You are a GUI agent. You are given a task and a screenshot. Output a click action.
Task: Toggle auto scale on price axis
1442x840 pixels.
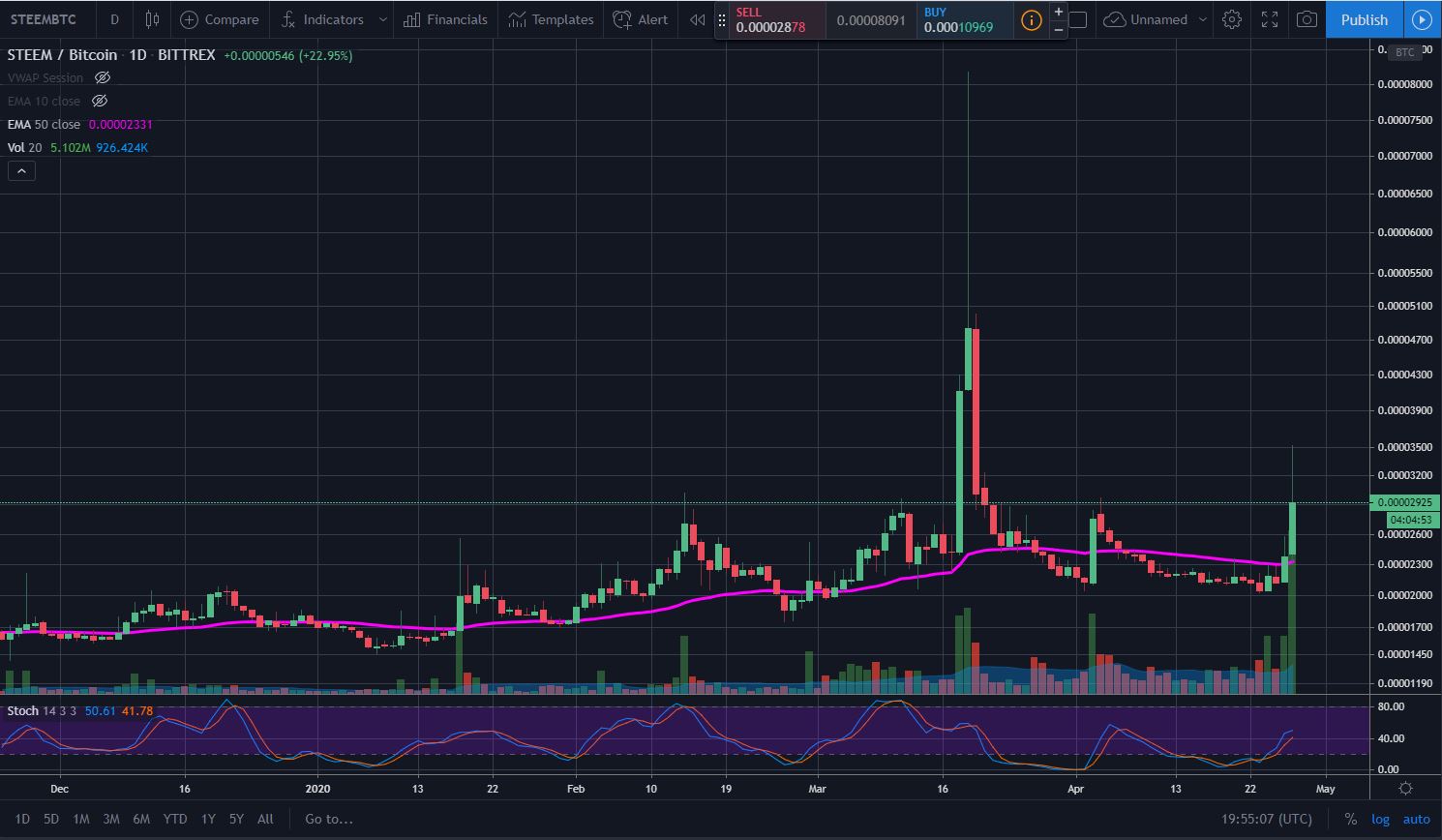tap(1416, 819)
